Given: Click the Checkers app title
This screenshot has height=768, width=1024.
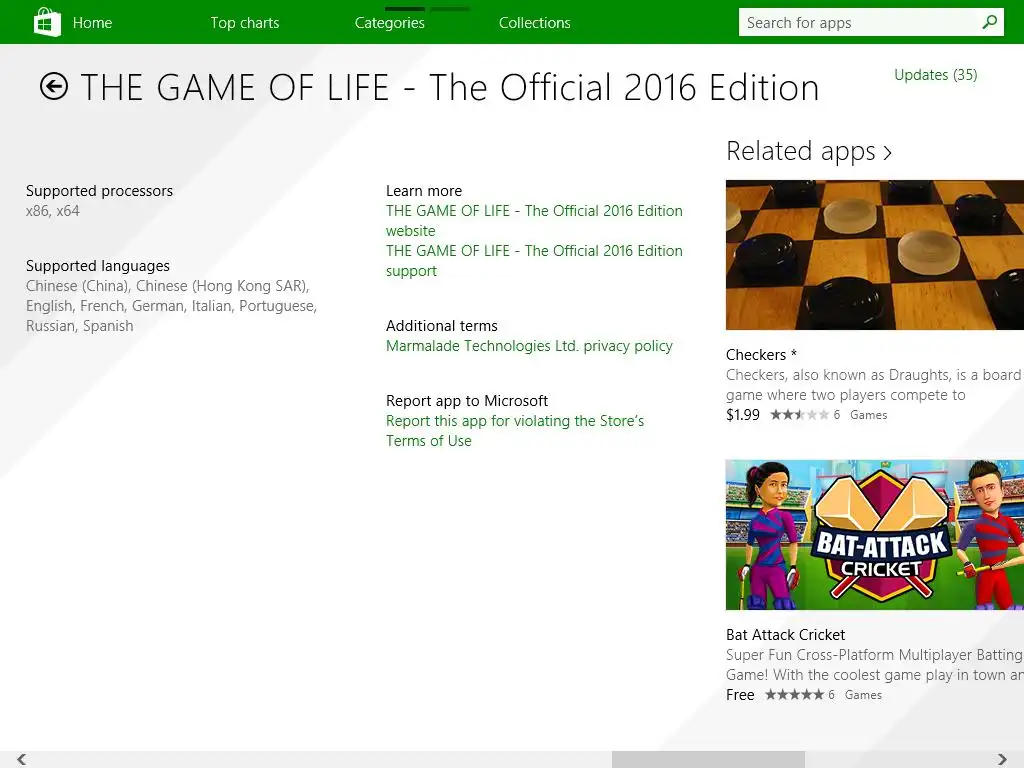Looking at the screenshot, I should click(761, 355).
